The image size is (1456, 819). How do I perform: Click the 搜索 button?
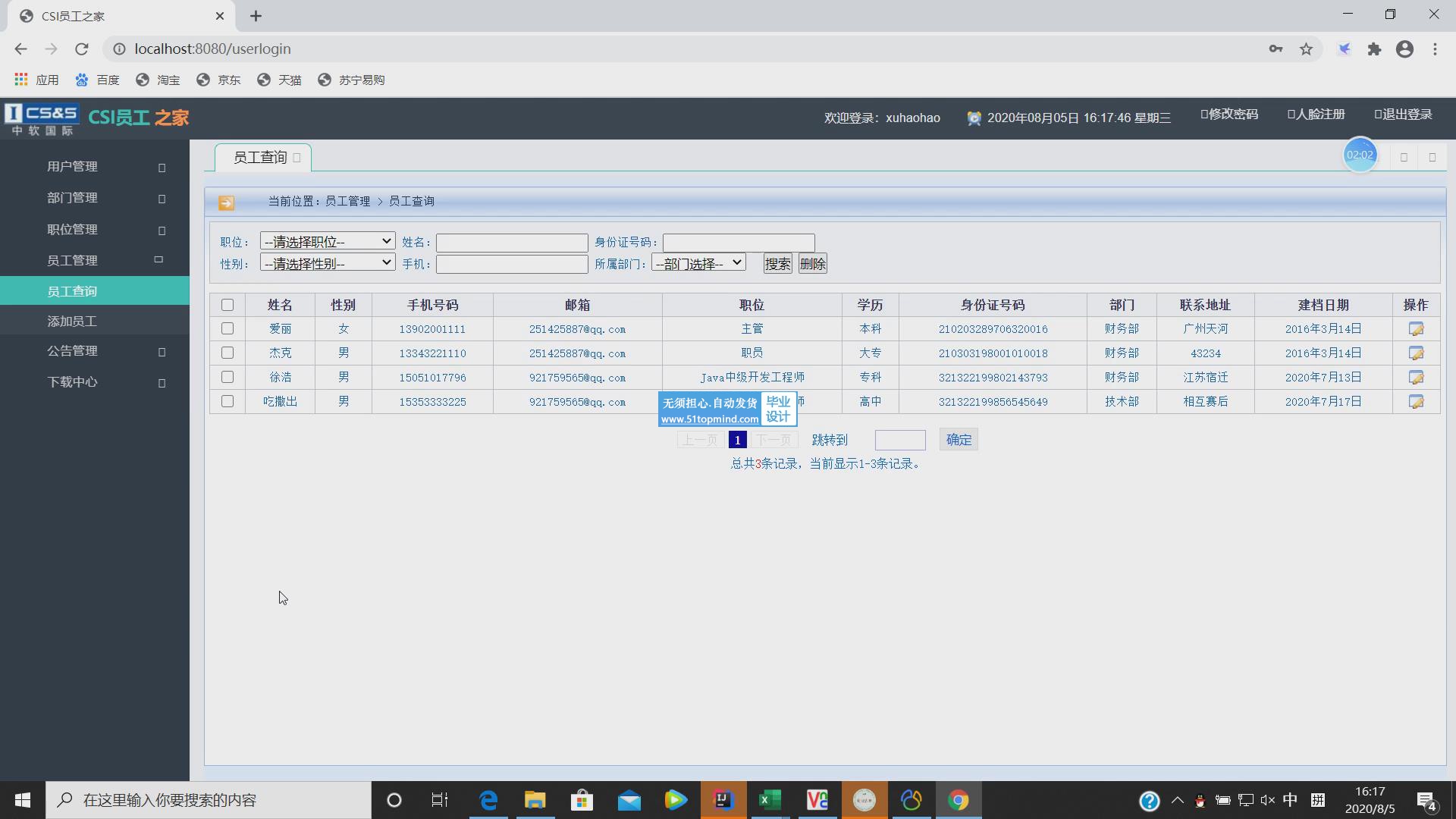point(777,264)
